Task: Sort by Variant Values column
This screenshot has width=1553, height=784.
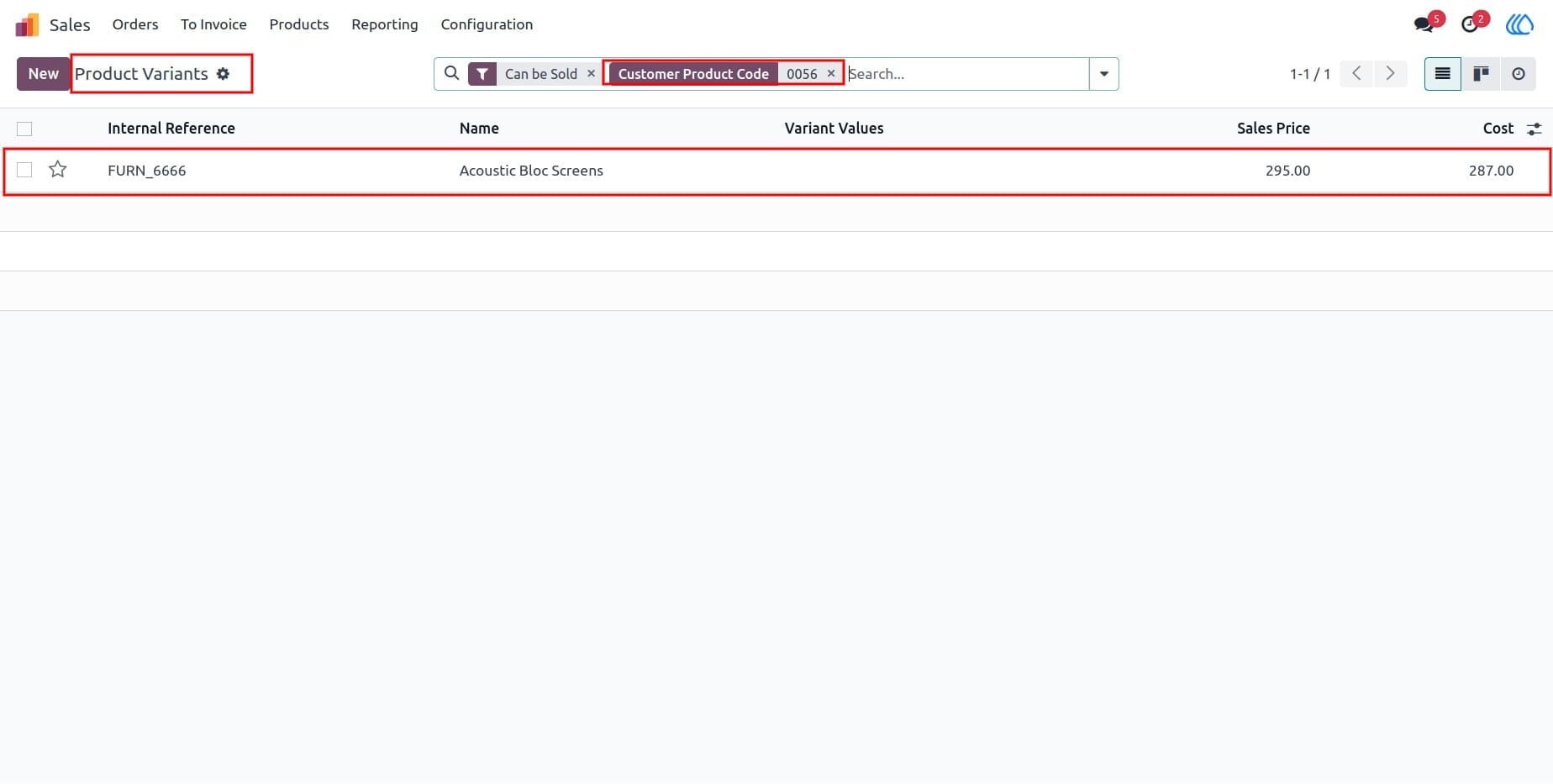Action: 834,129
